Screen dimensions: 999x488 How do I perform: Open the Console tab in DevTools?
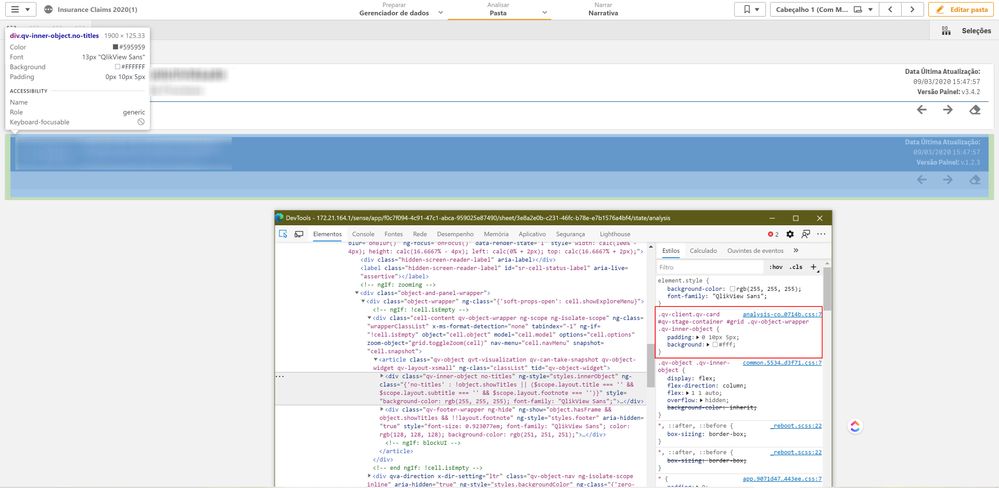click(x=363, y=234)
